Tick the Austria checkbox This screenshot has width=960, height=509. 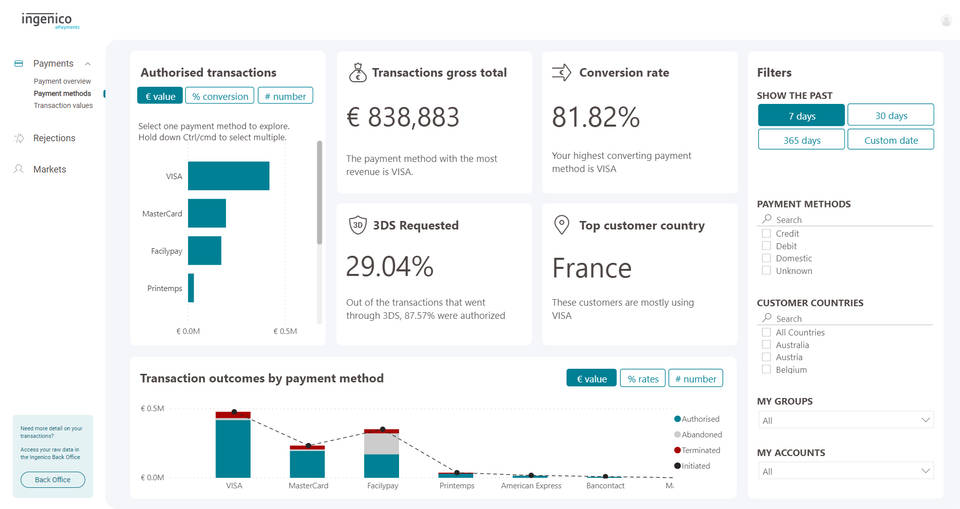click(766, 356)
